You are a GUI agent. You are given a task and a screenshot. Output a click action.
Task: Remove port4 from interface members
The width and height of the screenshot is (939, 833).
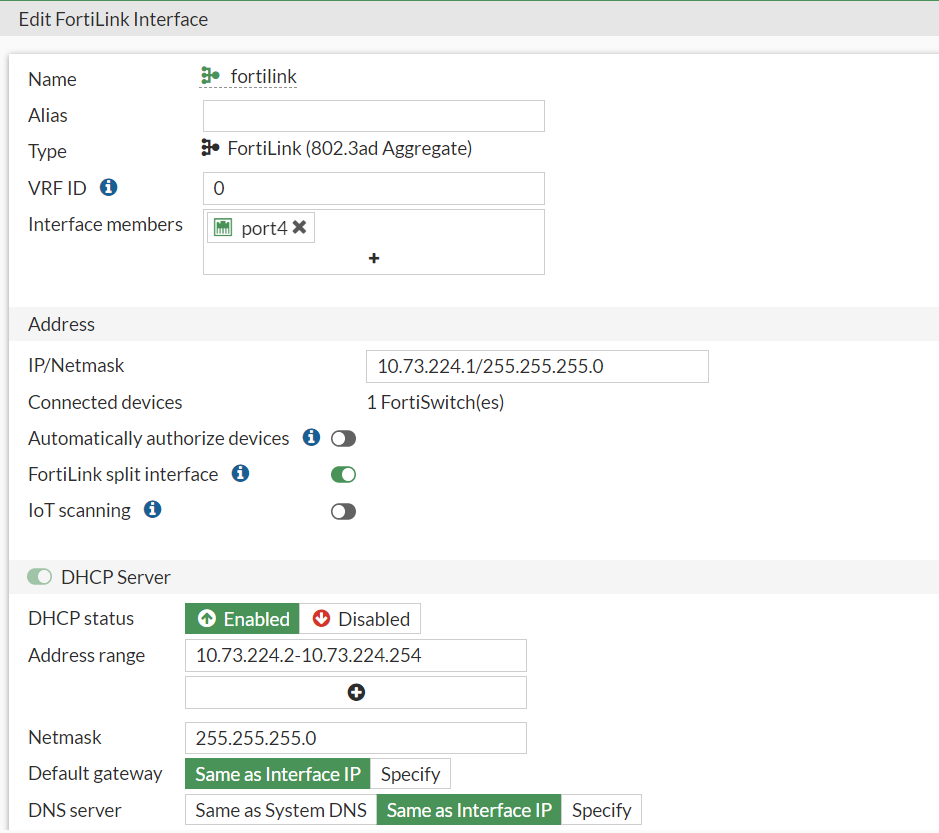click(300, 228)
